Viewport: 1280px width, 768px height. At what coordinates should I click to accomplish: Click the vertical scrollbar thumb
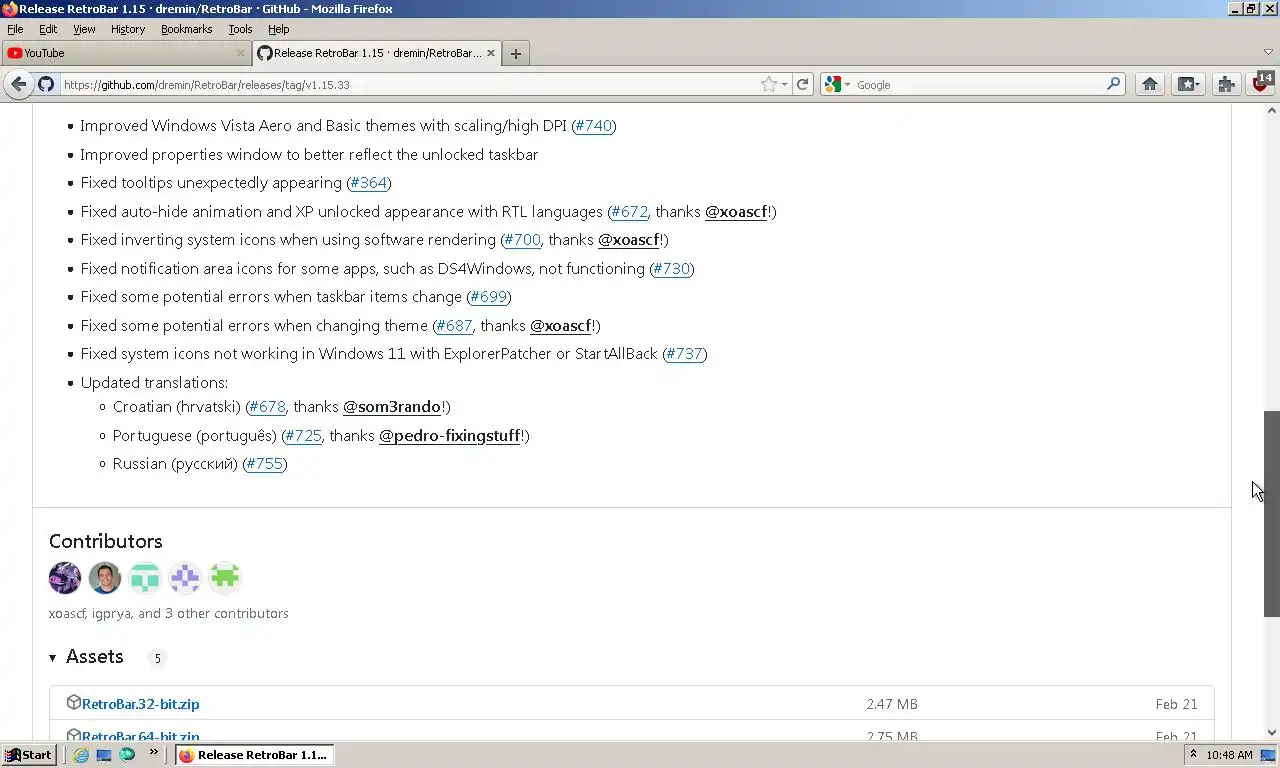point(1271,513)
